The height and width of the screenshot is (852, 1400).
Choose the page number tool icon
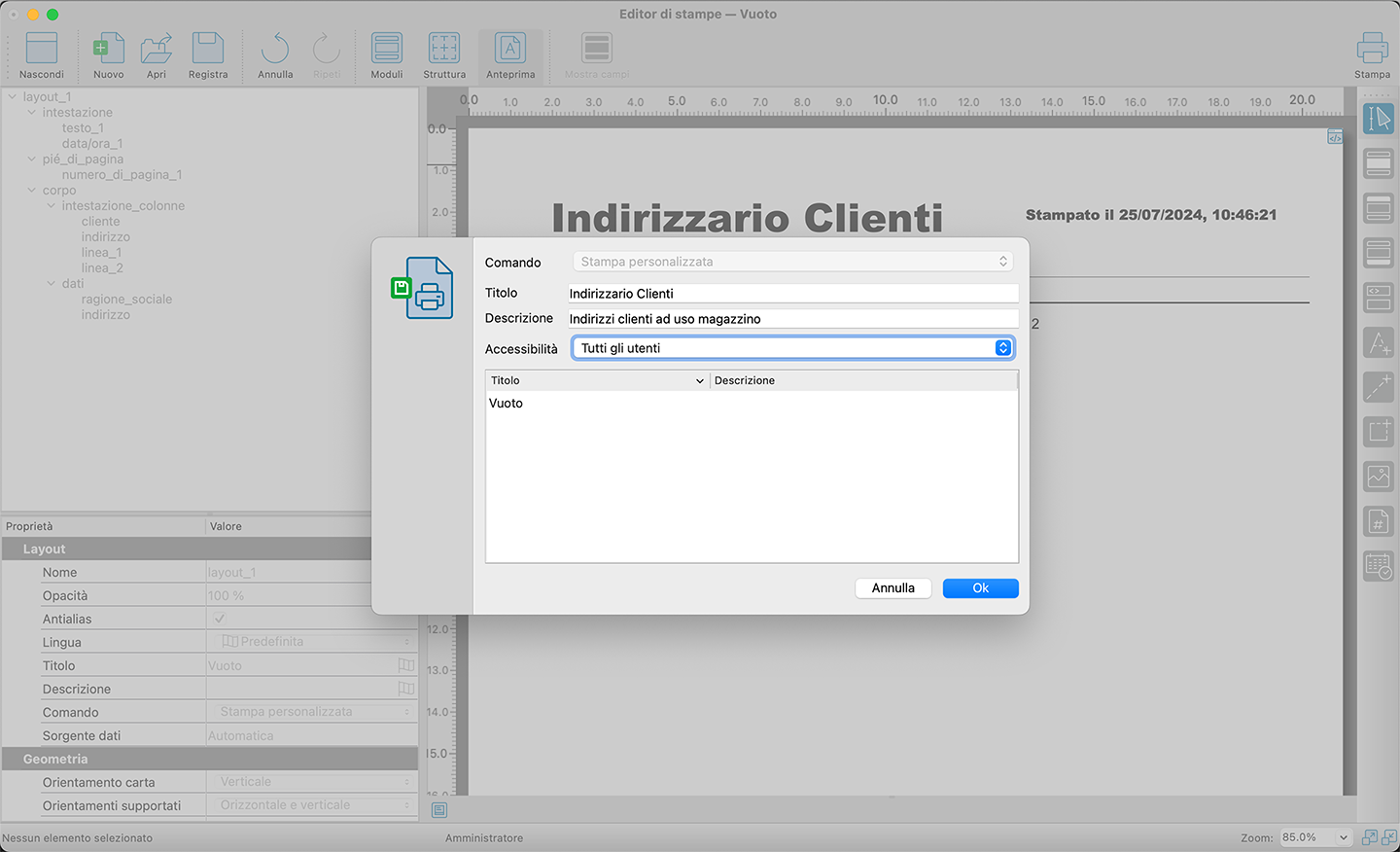pyautogui.click(x=1379, y=521)
